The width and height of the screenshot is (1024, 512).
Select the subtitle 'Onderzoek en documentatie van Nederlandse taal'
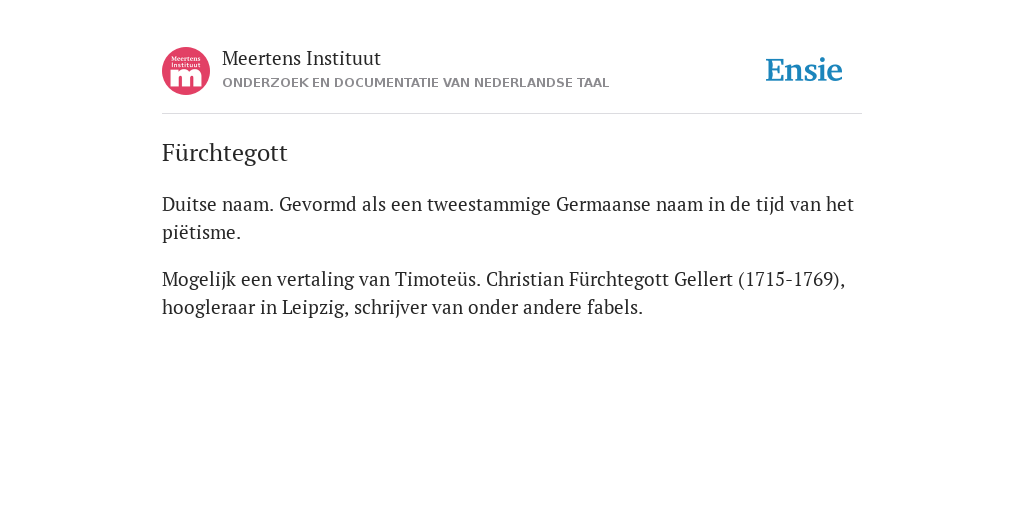tap(415, 83)
